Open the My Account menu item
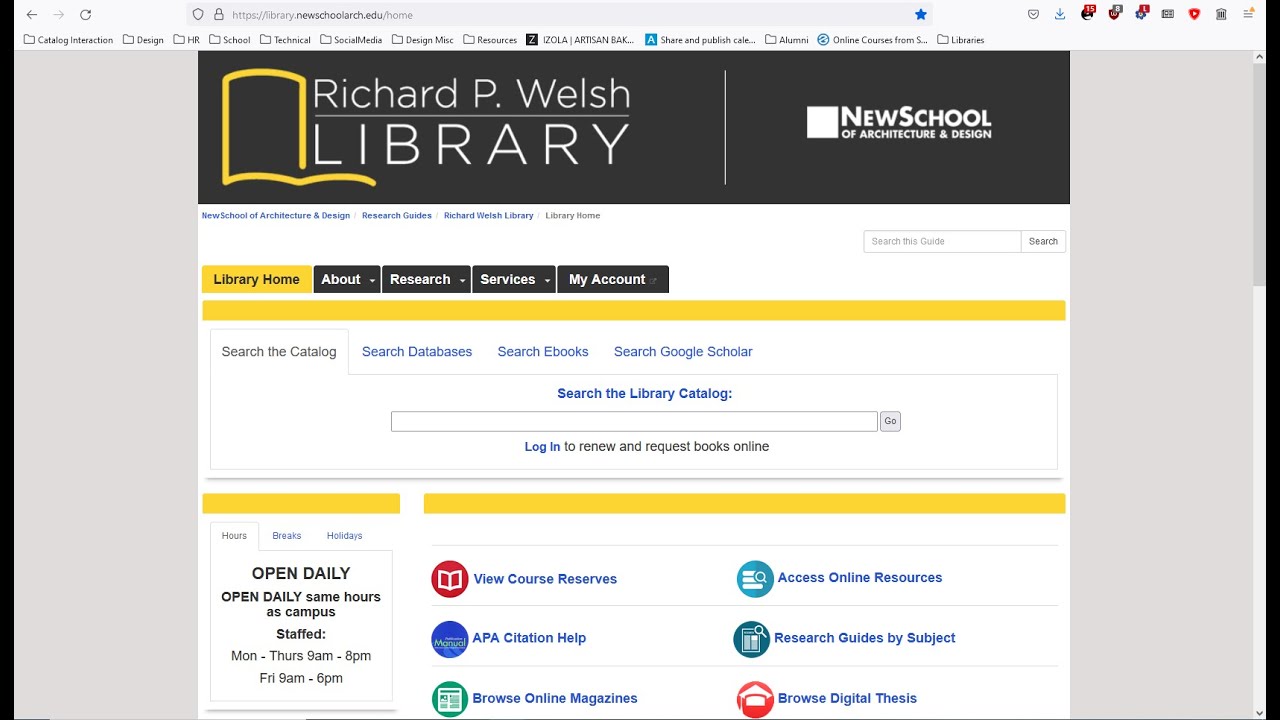The image size is (1280, 720). 613,279
